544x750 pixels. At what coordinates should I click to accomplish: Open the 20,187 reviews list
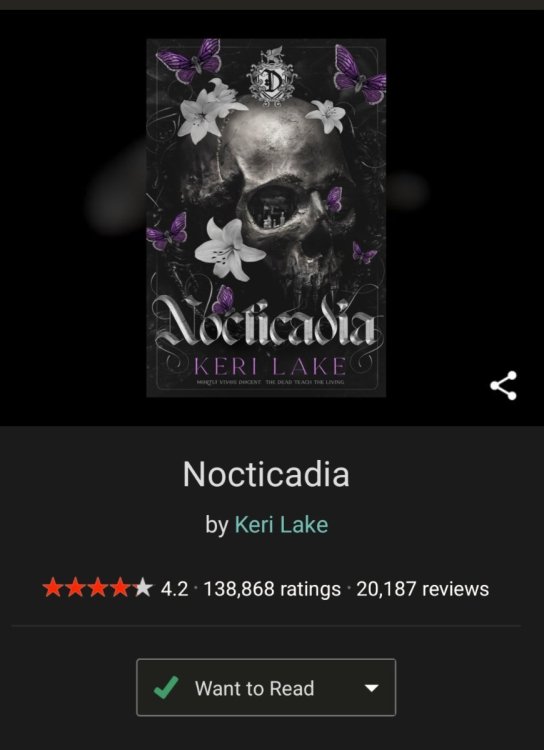tap(422, 589)
